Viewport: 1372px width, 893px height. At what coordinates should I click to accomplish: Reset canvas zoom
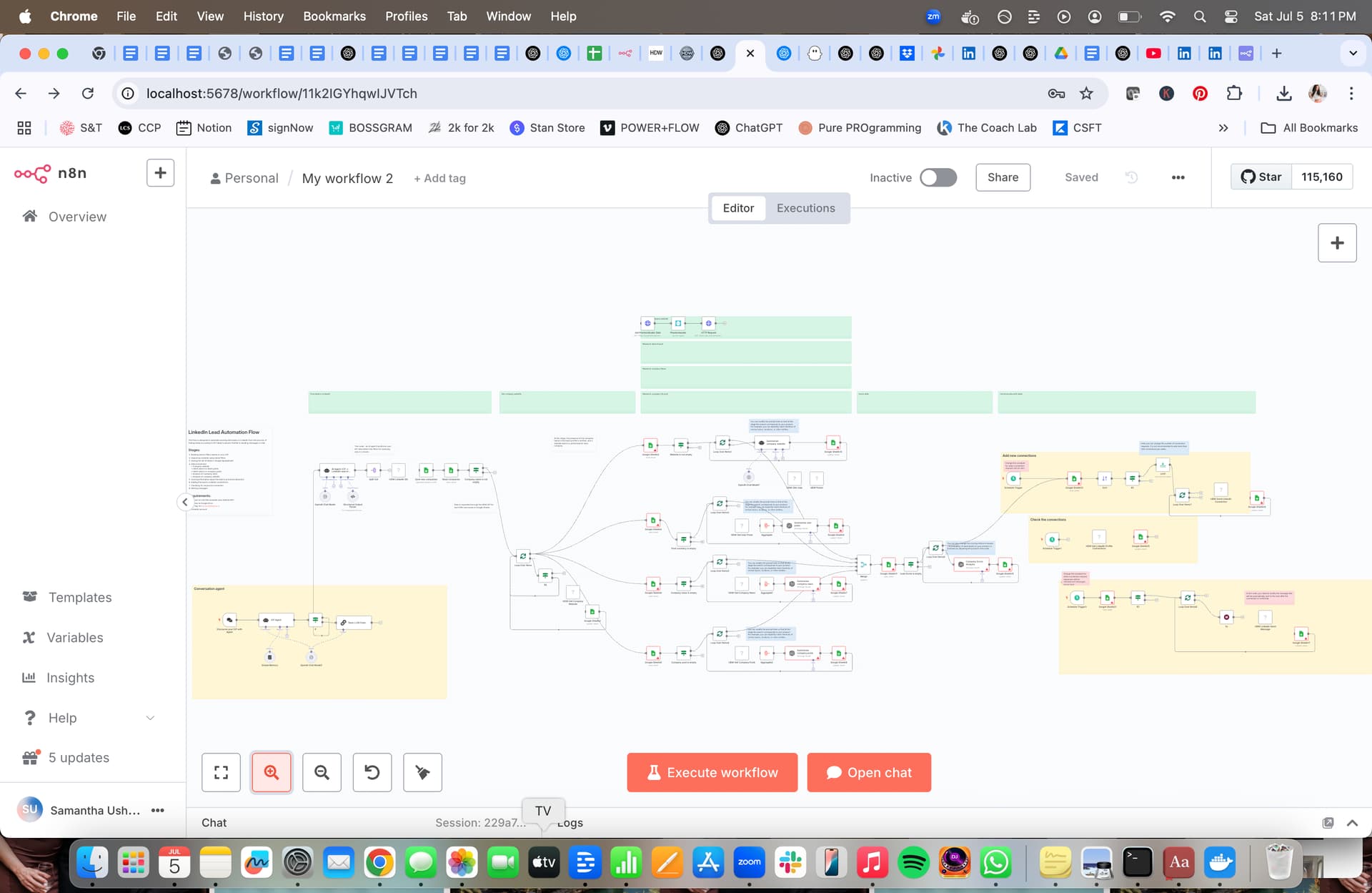coord(372,772)
